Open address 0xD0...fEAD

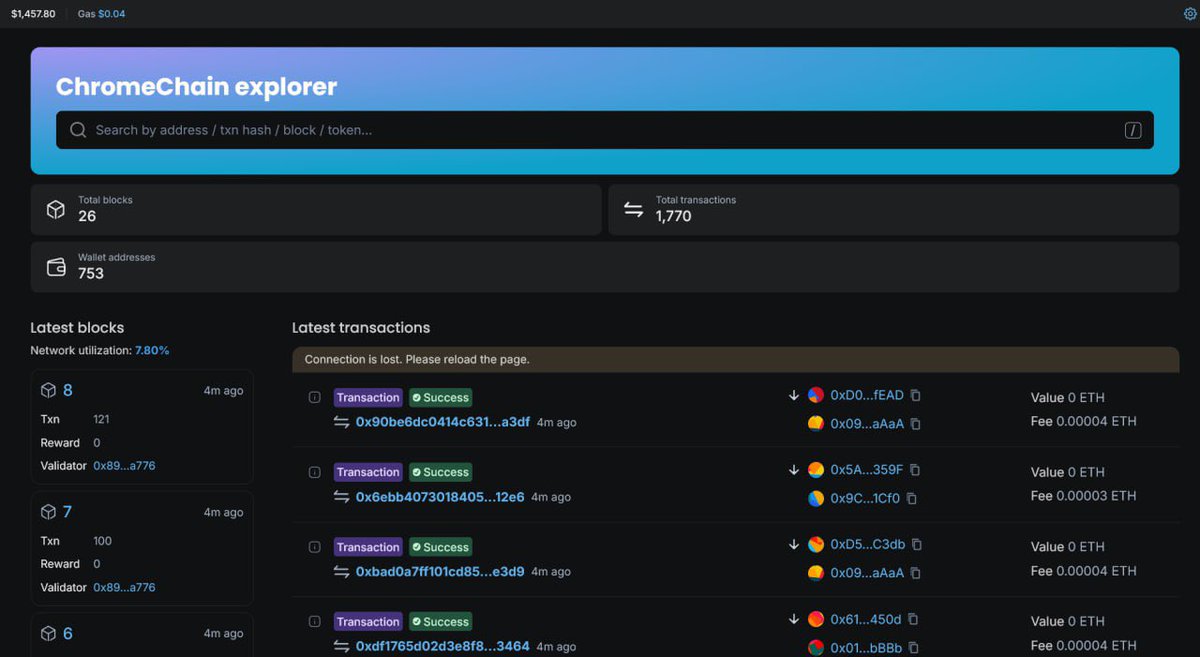click(867, 395)
